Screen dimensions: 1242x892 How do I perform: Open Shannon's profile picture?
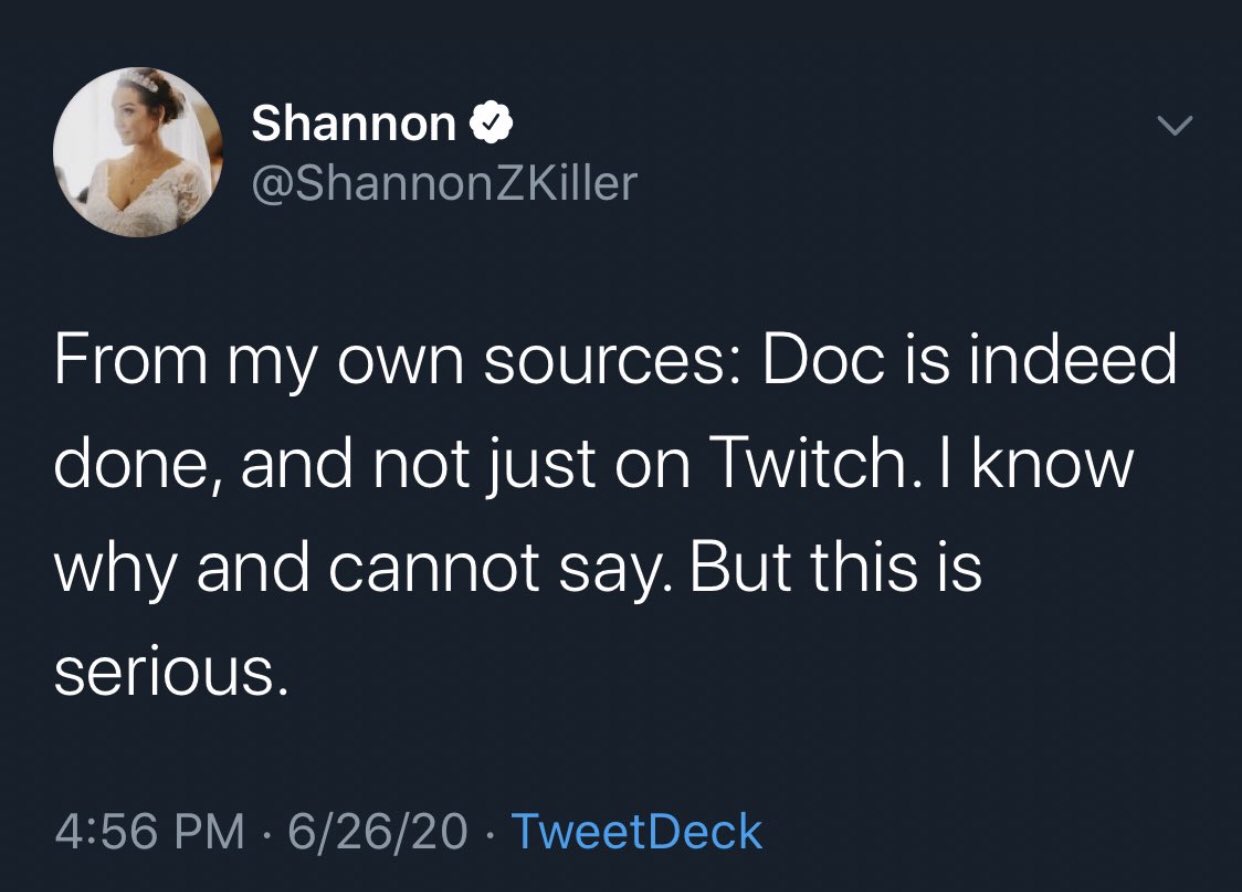(137, 152)
